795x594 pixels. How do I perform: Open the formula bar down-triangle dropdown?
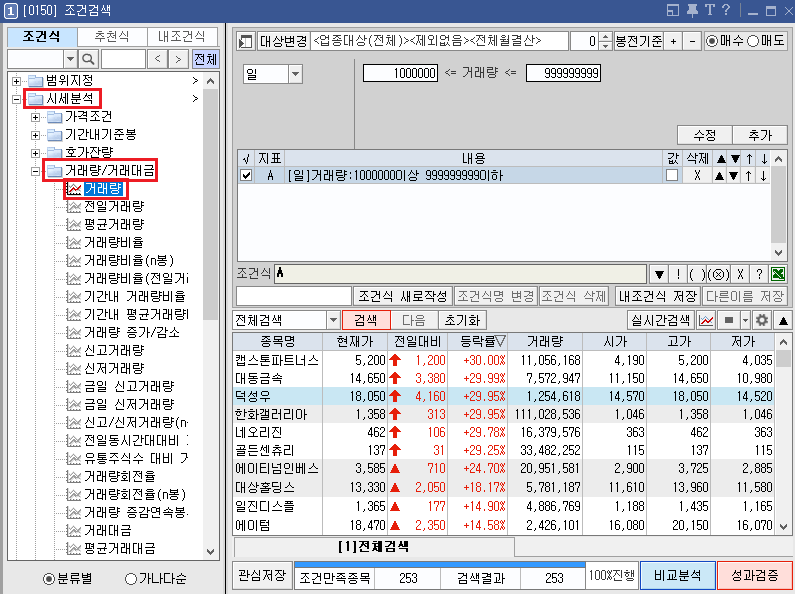point(659,274)
